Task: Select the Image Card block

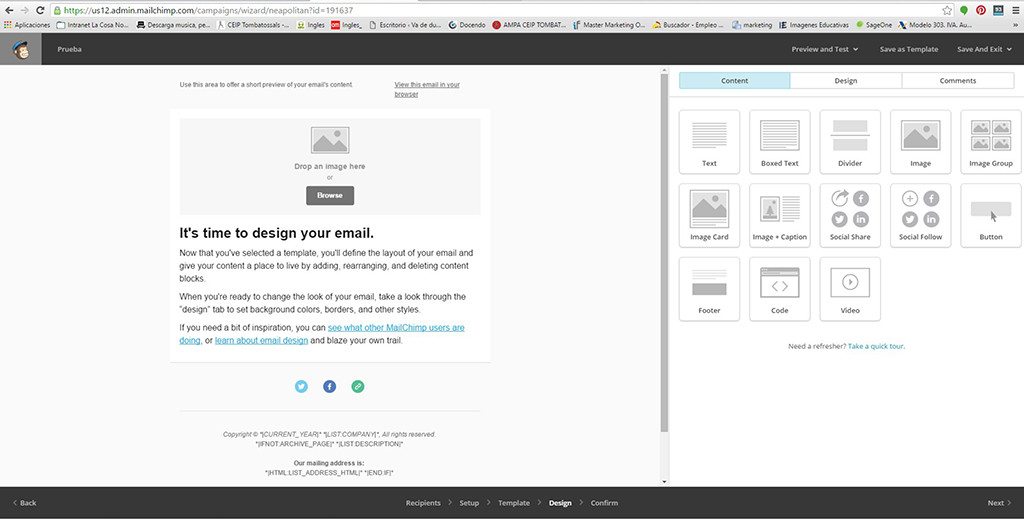Action: [x=709, y=215]
